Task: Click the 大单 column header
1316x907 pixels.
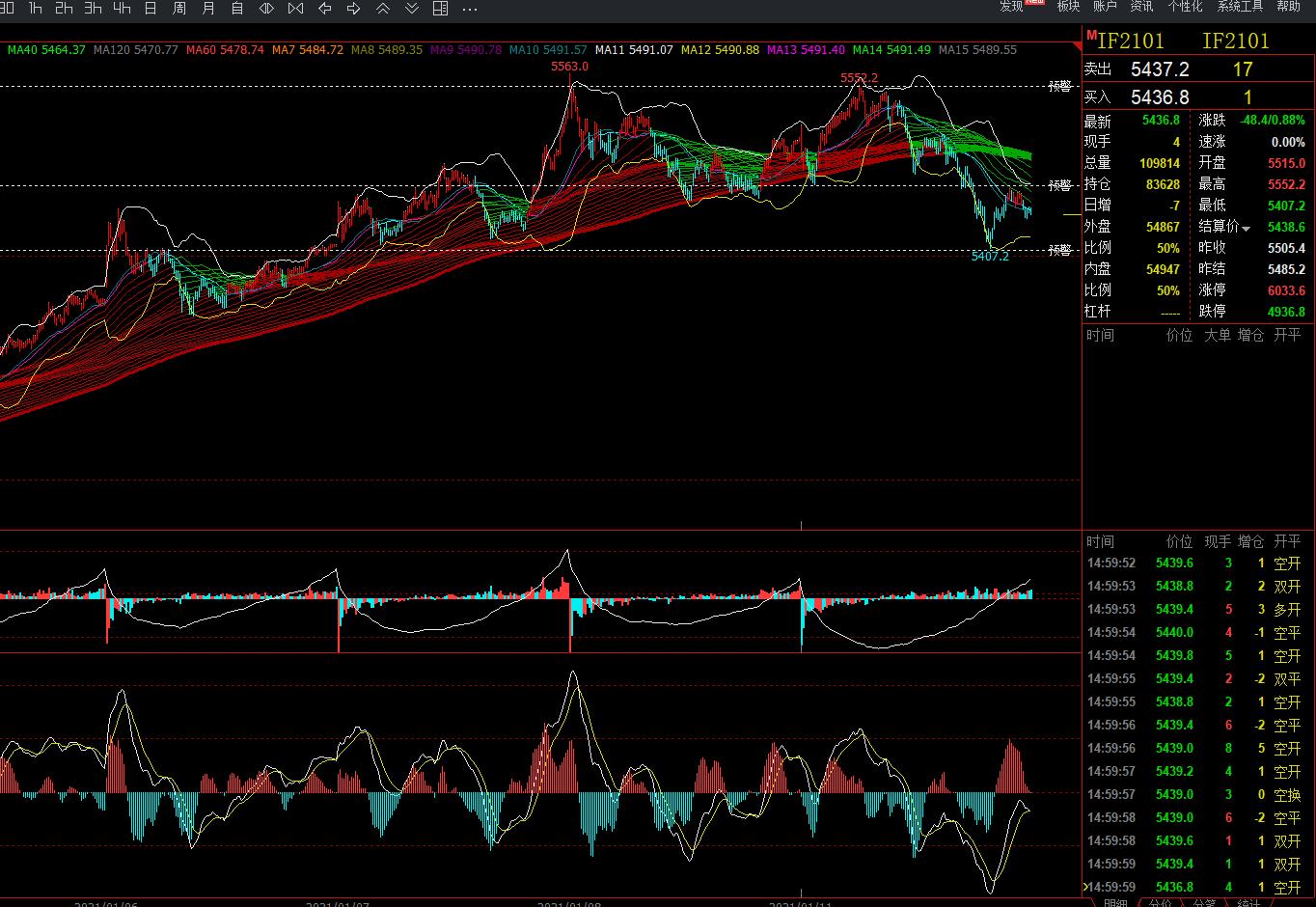Action: click(x=1217, y=335)
